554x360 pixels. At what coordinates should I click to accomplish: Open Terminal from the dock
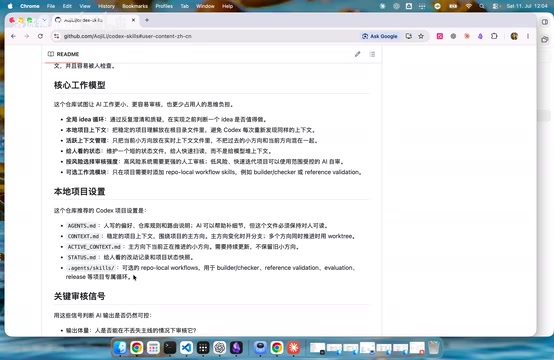point(170,348)
